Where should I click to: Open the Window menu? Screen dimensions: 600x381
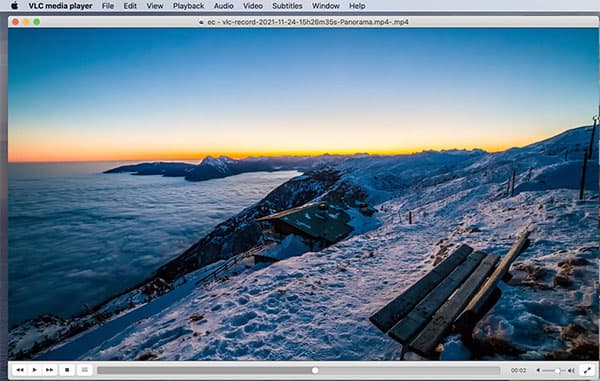coord(326,6)
